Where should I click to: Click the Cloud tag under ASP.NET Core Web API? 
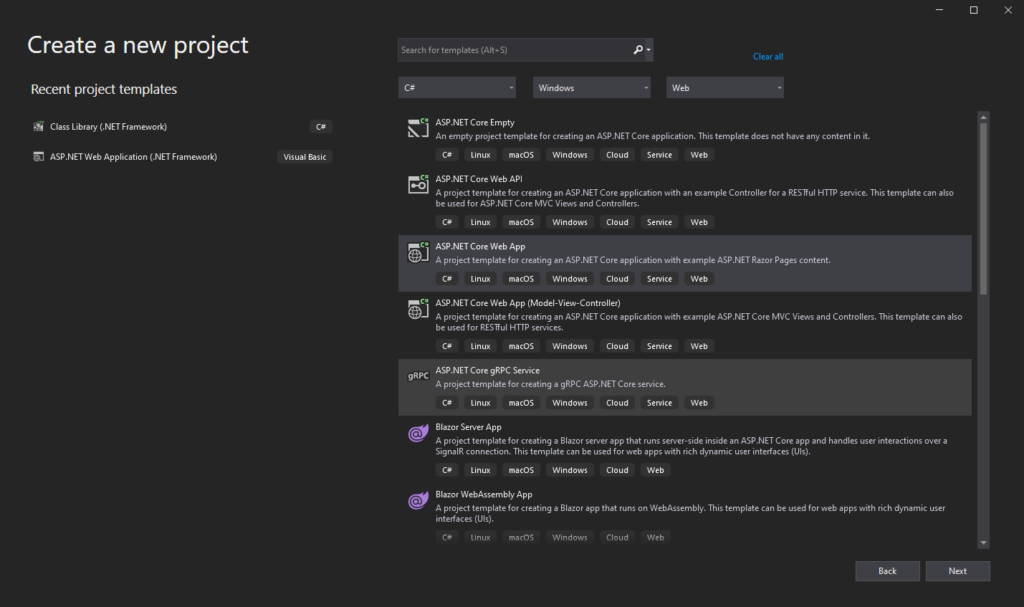pos(617,222)
